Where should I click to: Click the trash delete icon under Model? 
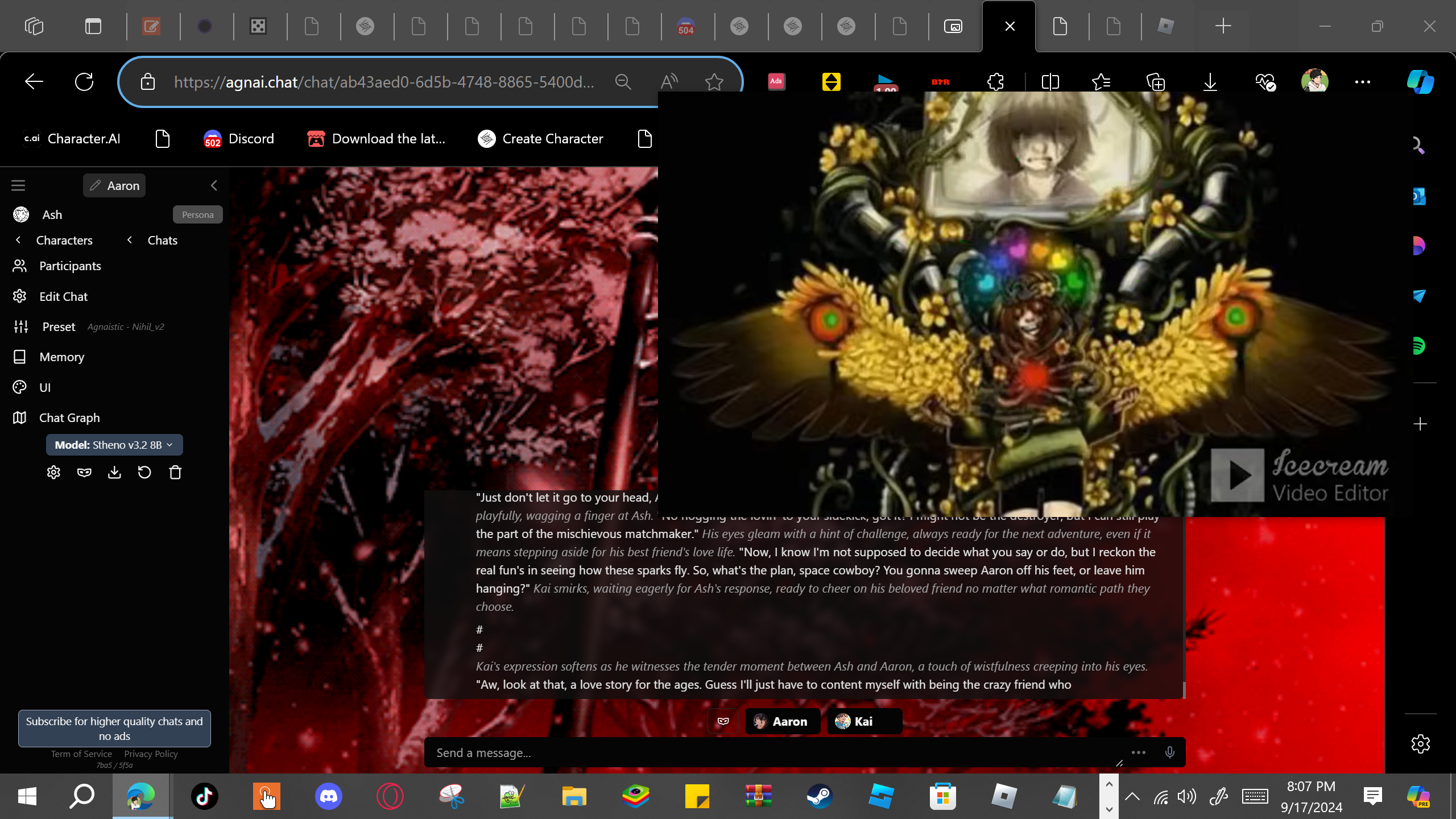(175, 473)
